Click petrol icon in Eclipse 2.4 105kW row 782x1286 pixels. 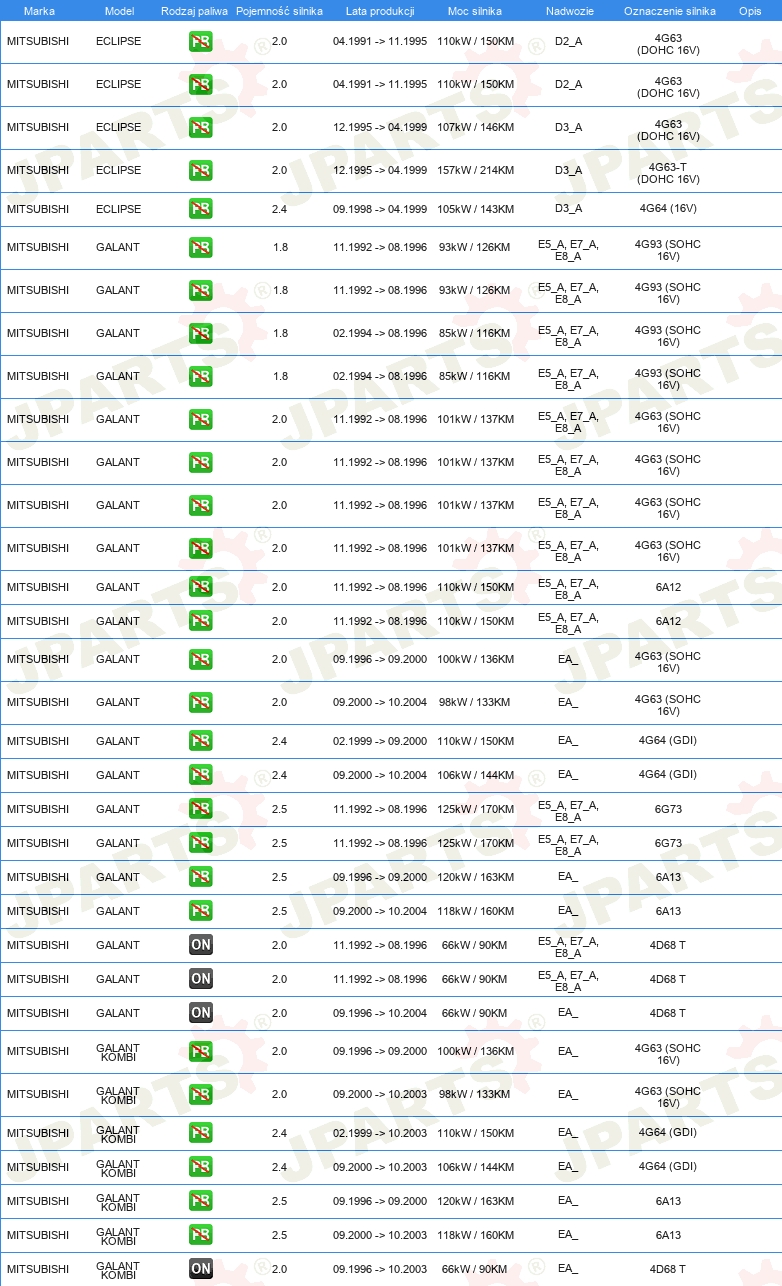point(201,209)
